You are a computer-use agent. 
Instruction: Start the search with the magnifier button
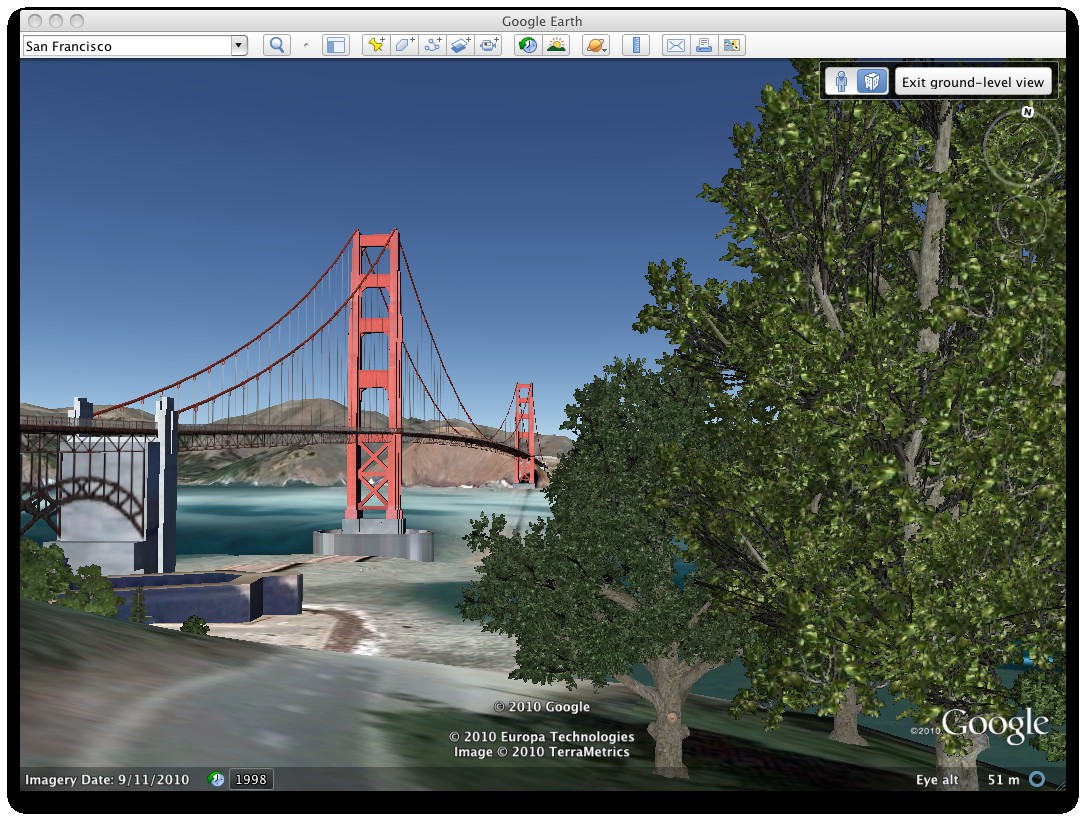(277, 45)
